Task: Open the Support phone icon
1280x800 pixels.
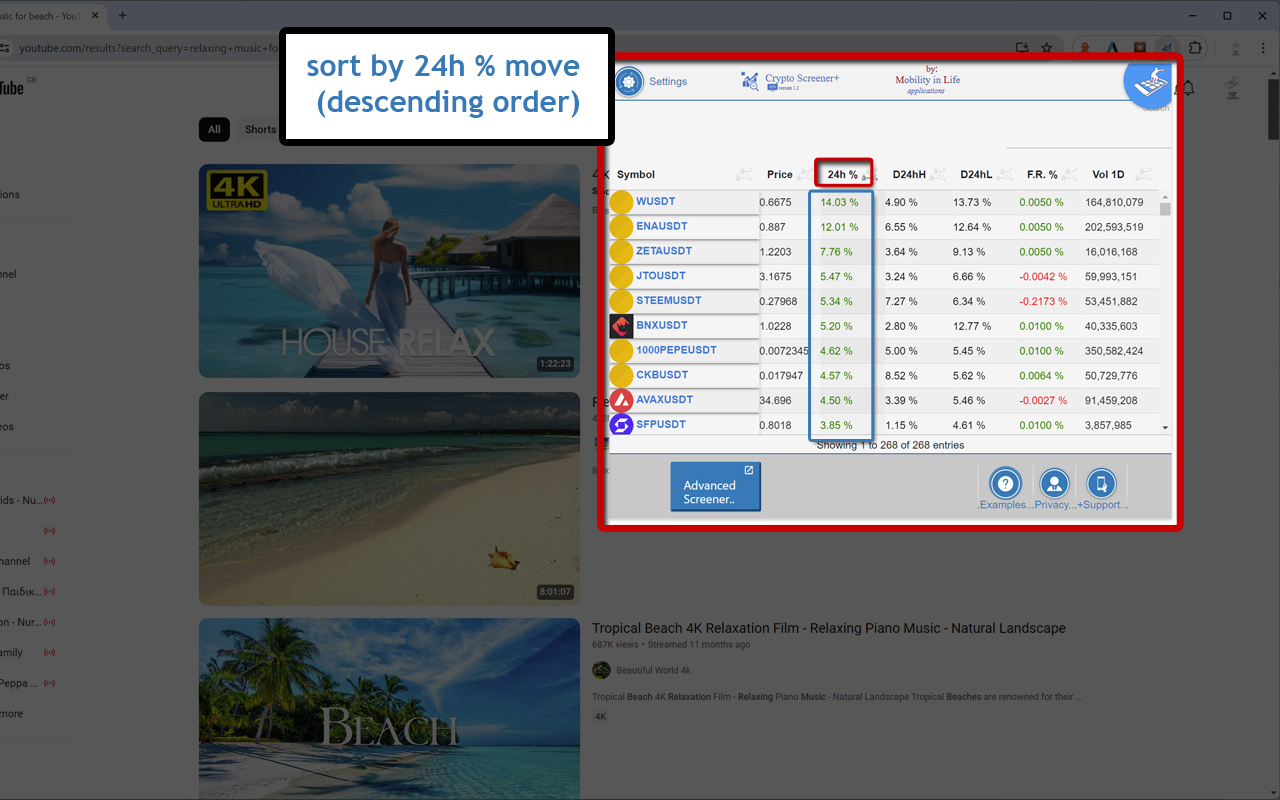Action: point(1101,484)
